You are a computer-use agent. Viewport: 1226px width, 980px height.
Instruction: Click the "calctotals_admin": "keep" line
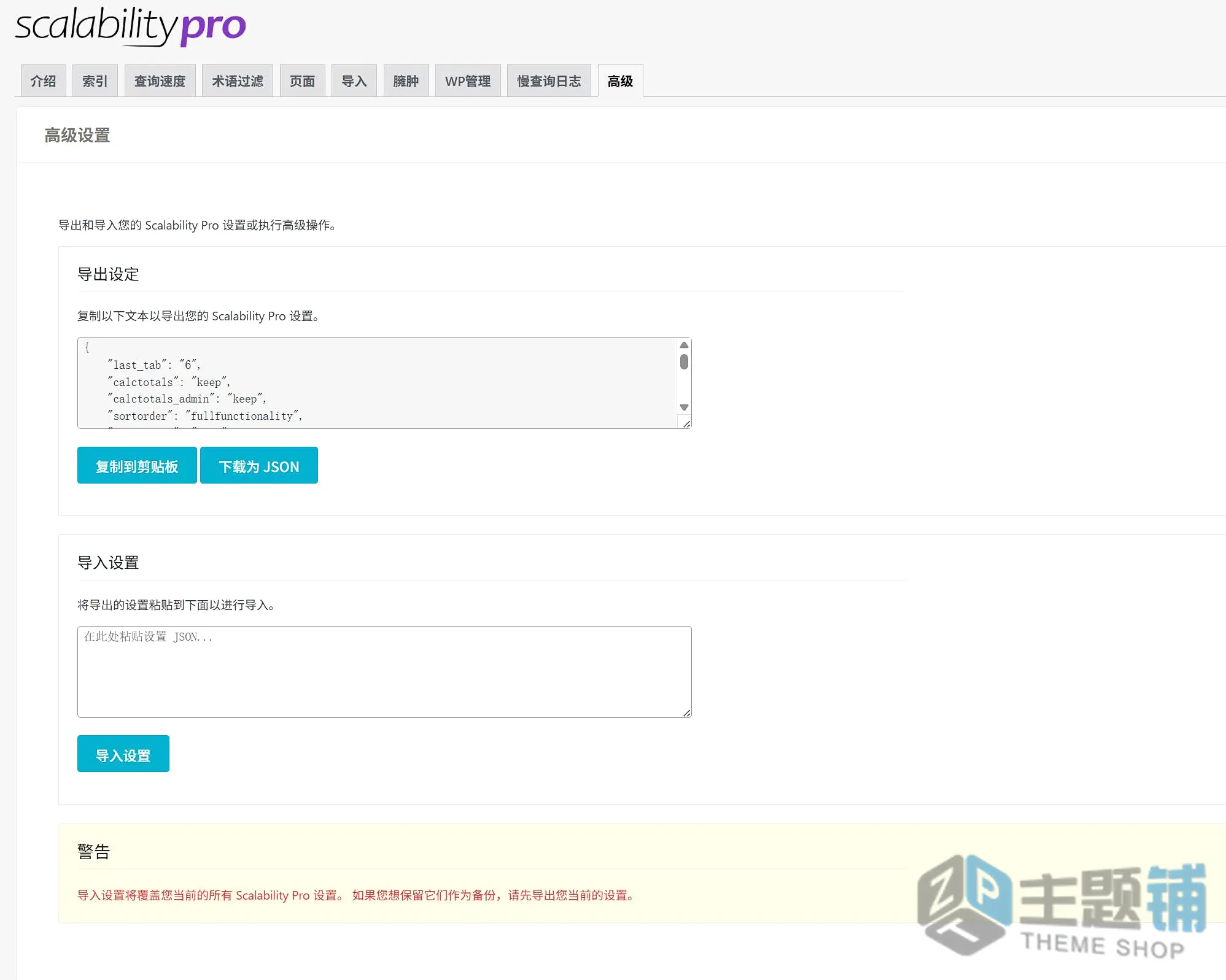[187, 399]
